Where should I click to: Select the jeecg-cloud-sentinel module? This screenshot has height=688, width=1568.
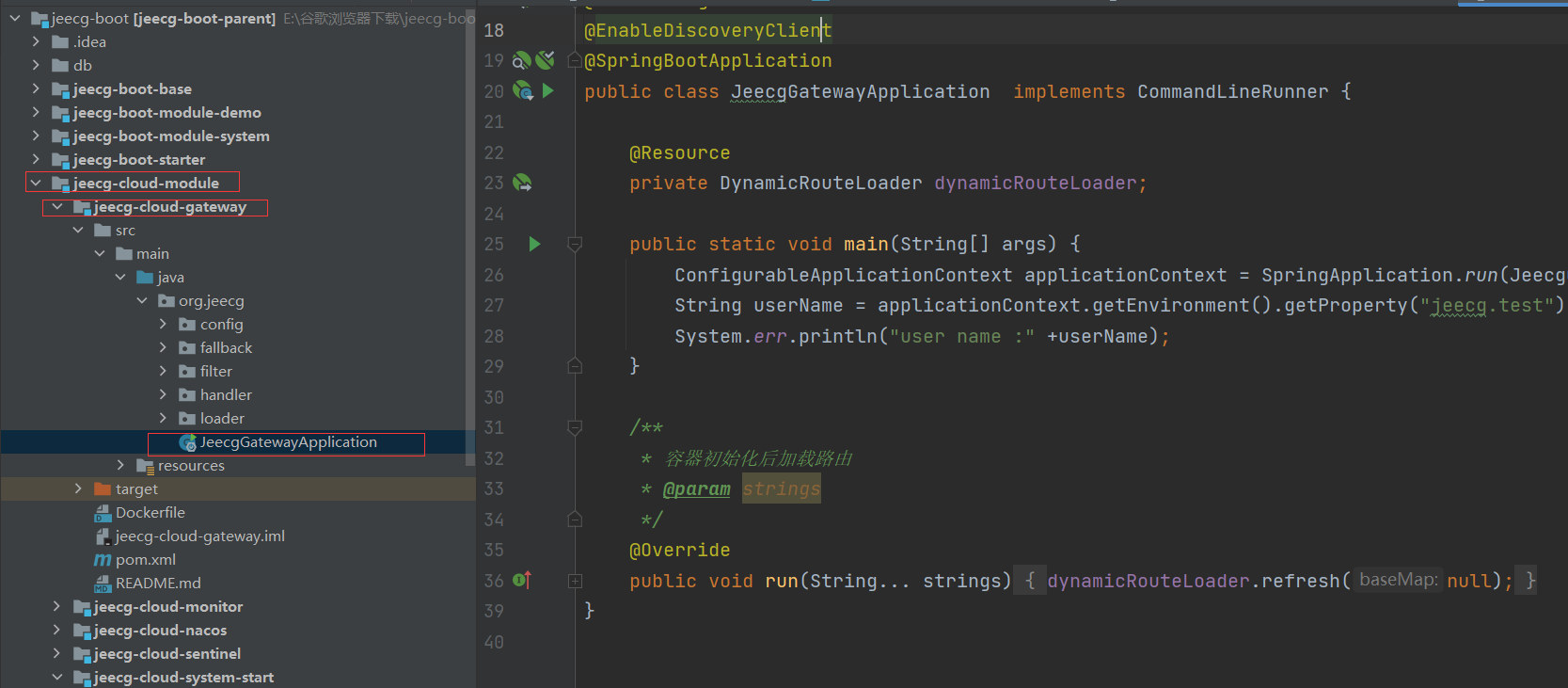coord(167,654)
